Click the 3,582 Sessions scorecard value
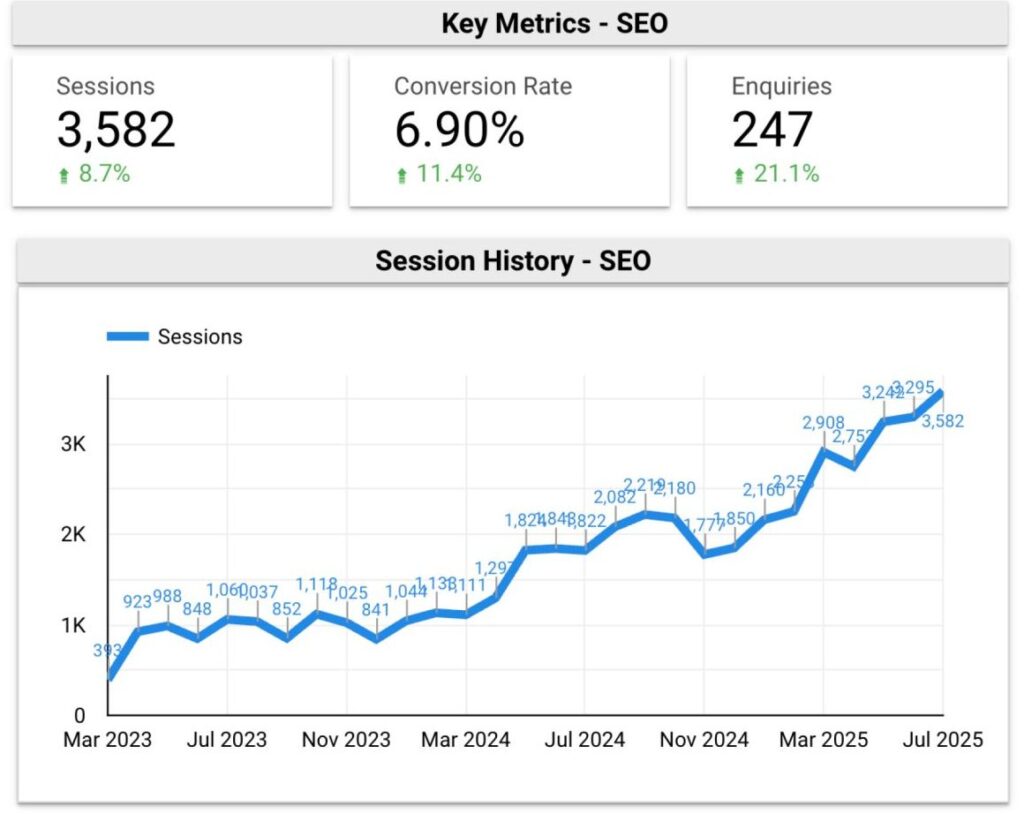The image size is (1024, 814). click(116, 130)
